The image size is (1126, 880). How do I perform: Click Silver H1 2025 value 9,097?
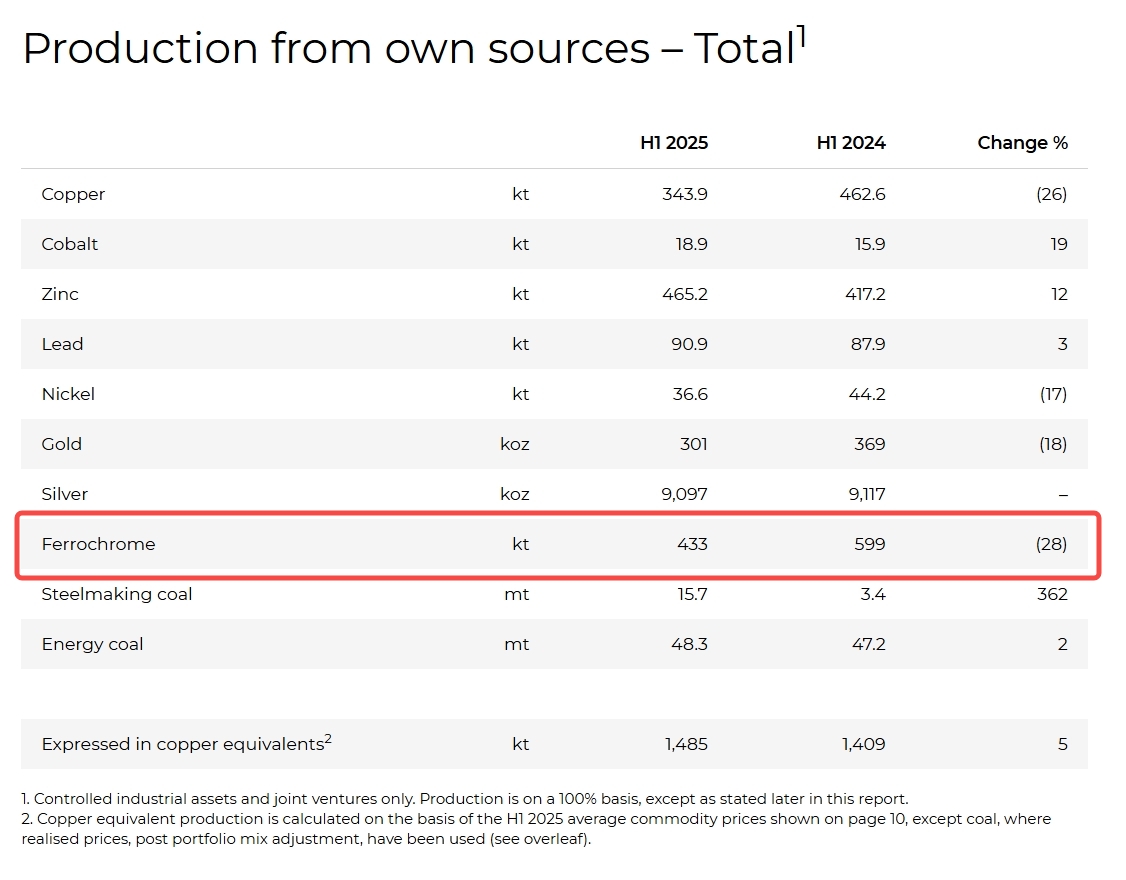tap(683, 494)
